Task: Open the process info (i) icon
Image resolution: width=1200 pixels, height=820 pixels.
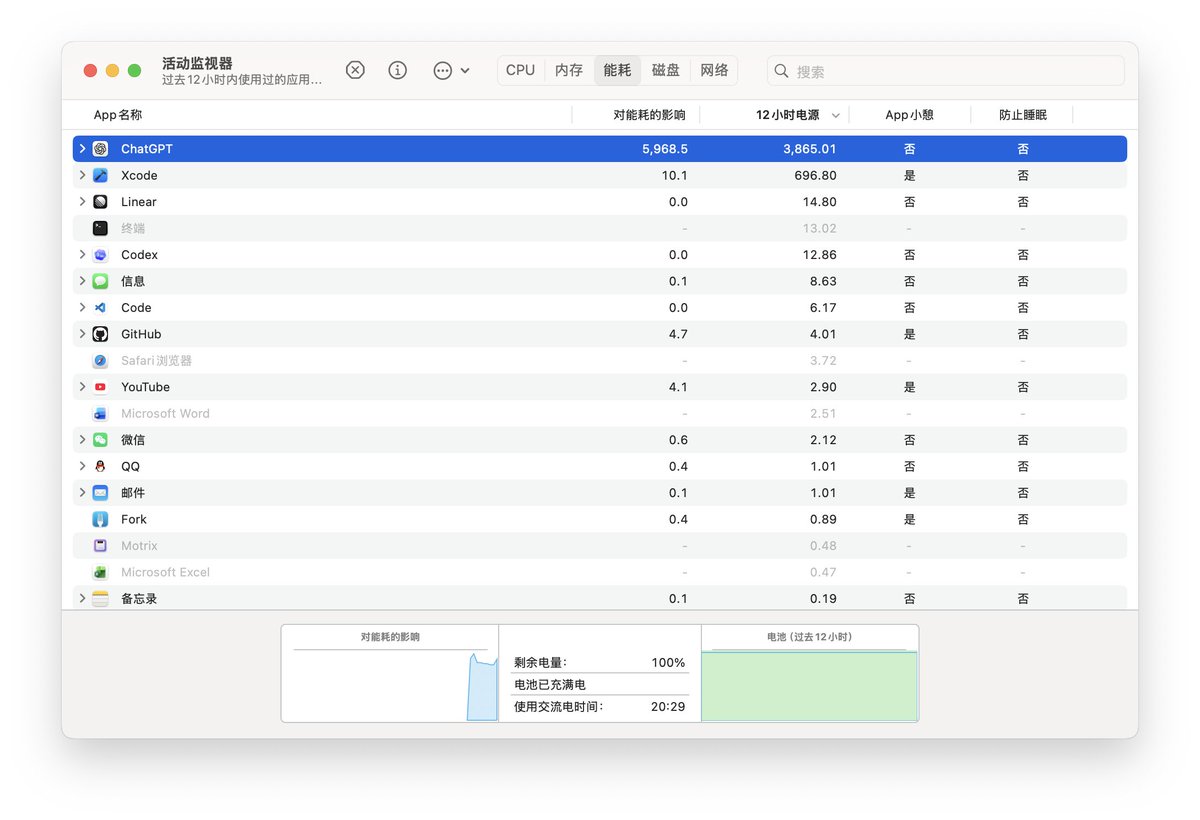Action: pos(398,70)
